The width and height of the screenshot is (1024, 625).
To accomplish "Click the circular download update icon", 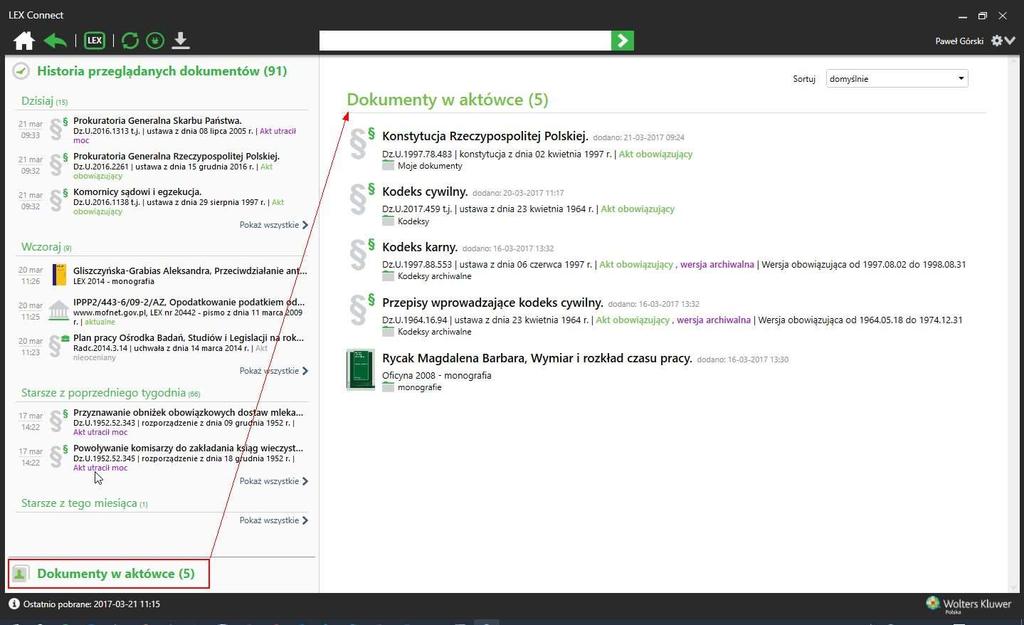I will tap(155, 40).
